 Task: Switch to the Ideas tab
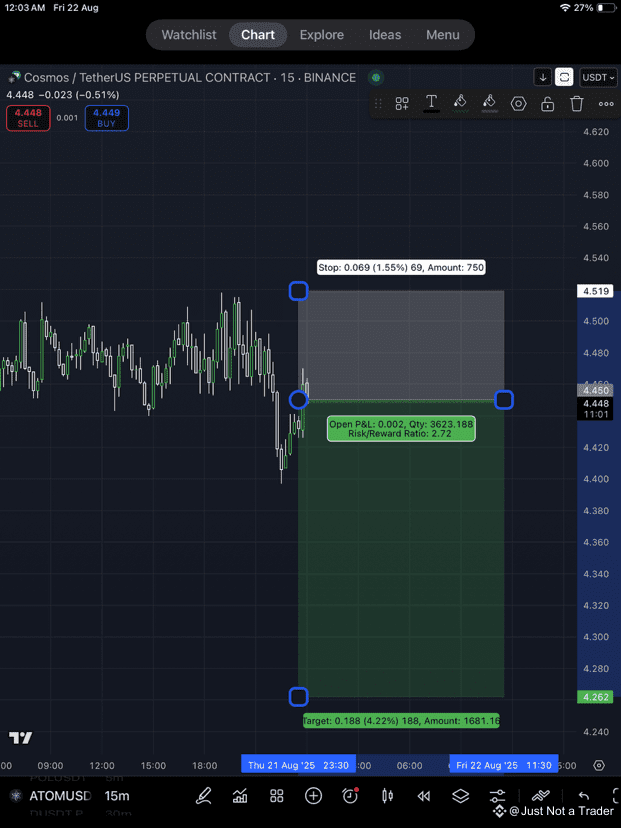385,35
